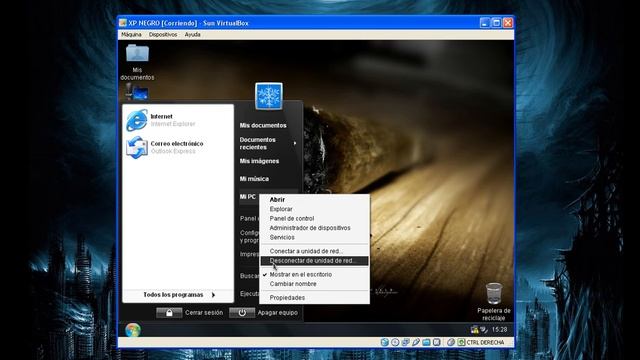Choose Explorar in the context menu
The height and width of the screenshot is (360, 640).
(314, 209)
